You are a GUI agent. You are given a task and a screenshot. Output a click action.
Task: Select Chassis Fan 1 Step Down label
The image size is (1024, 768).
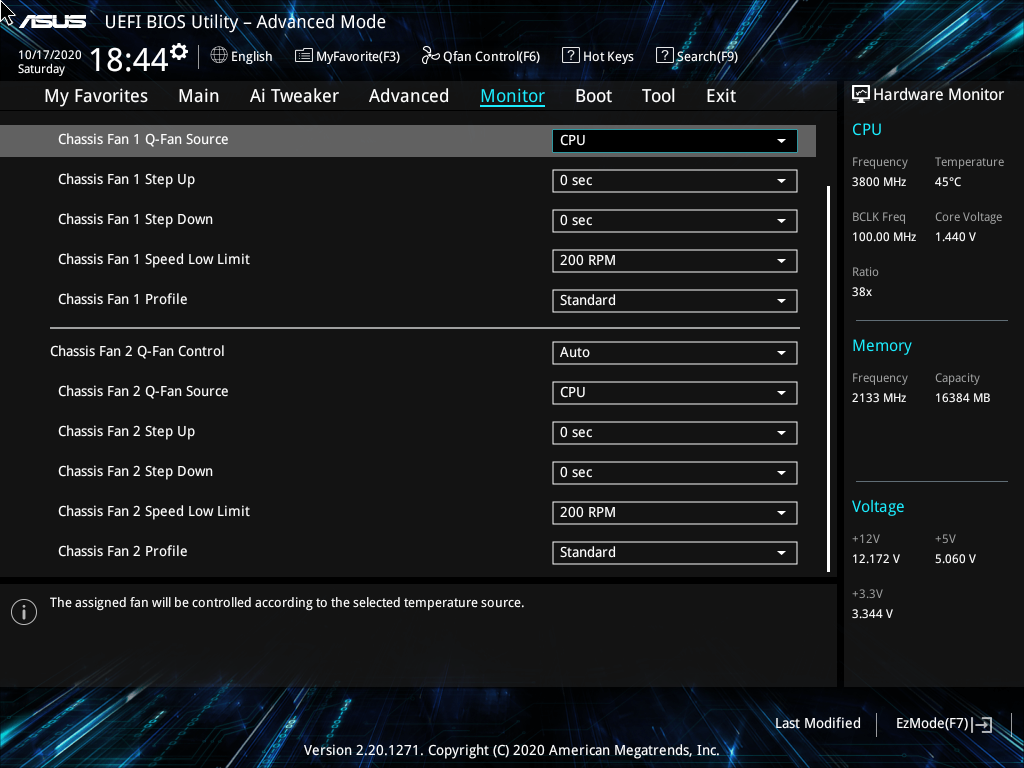[135, 219]
